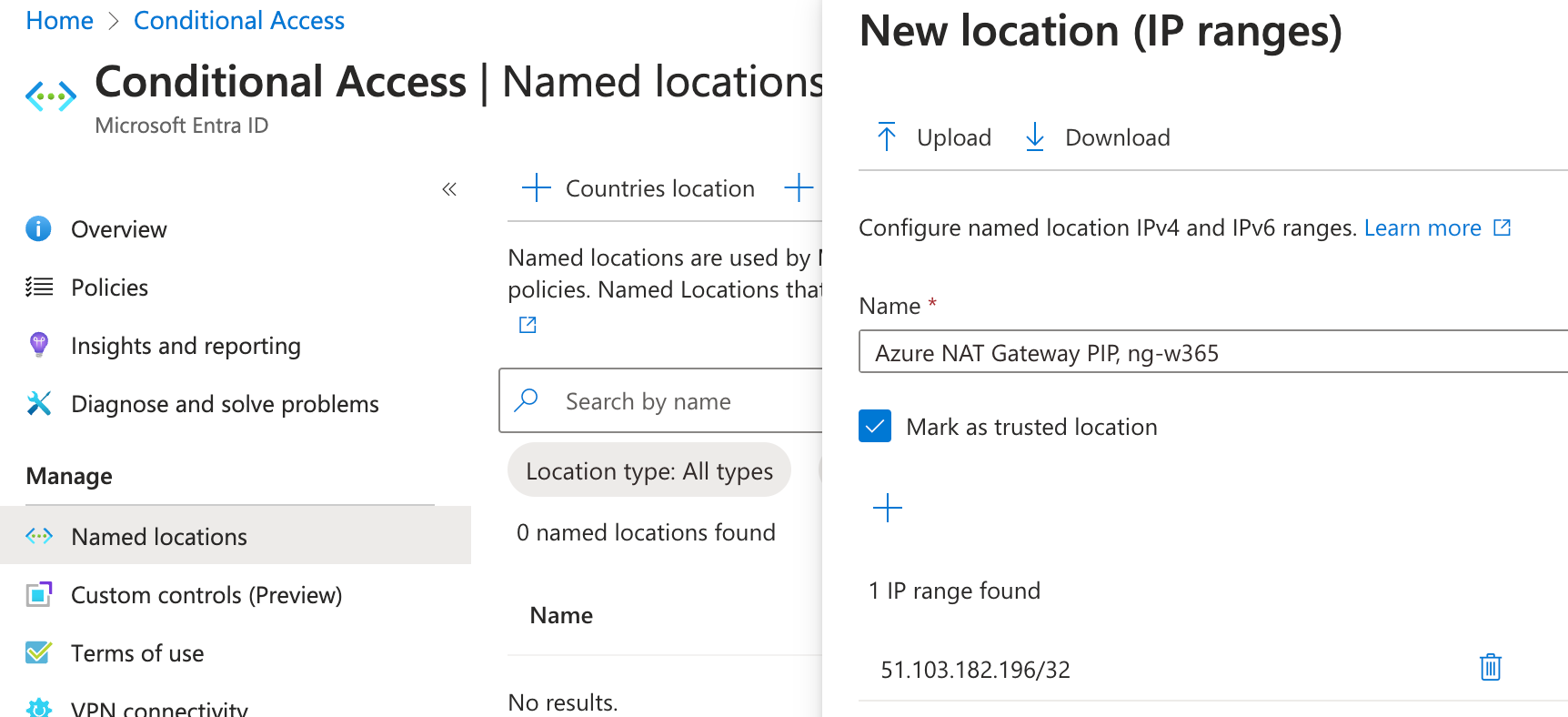Click the Upload arrow icon
1568x717 pixels.
tap(887, 137)
